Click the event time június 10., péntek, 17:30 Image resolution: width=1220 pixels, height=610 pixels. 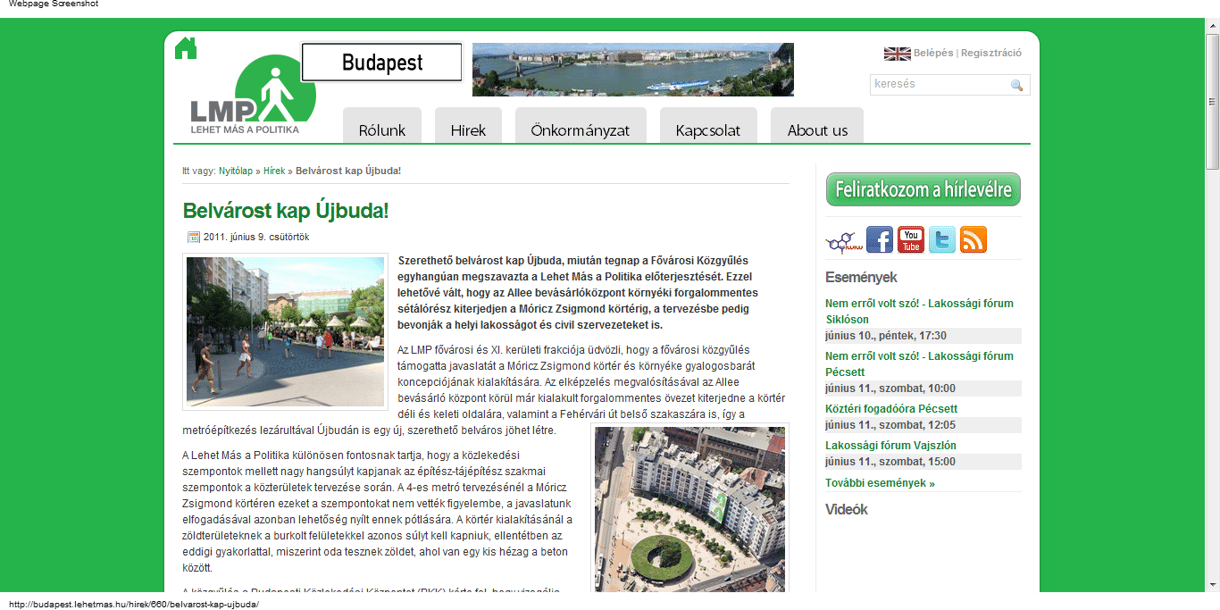click(x=886, y=336)
